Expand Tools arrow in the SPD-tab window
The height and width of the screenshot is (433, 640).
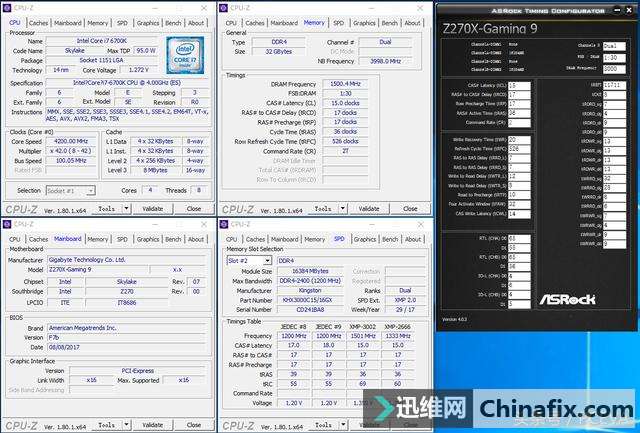pyautogui.click(x=343, y=425)
